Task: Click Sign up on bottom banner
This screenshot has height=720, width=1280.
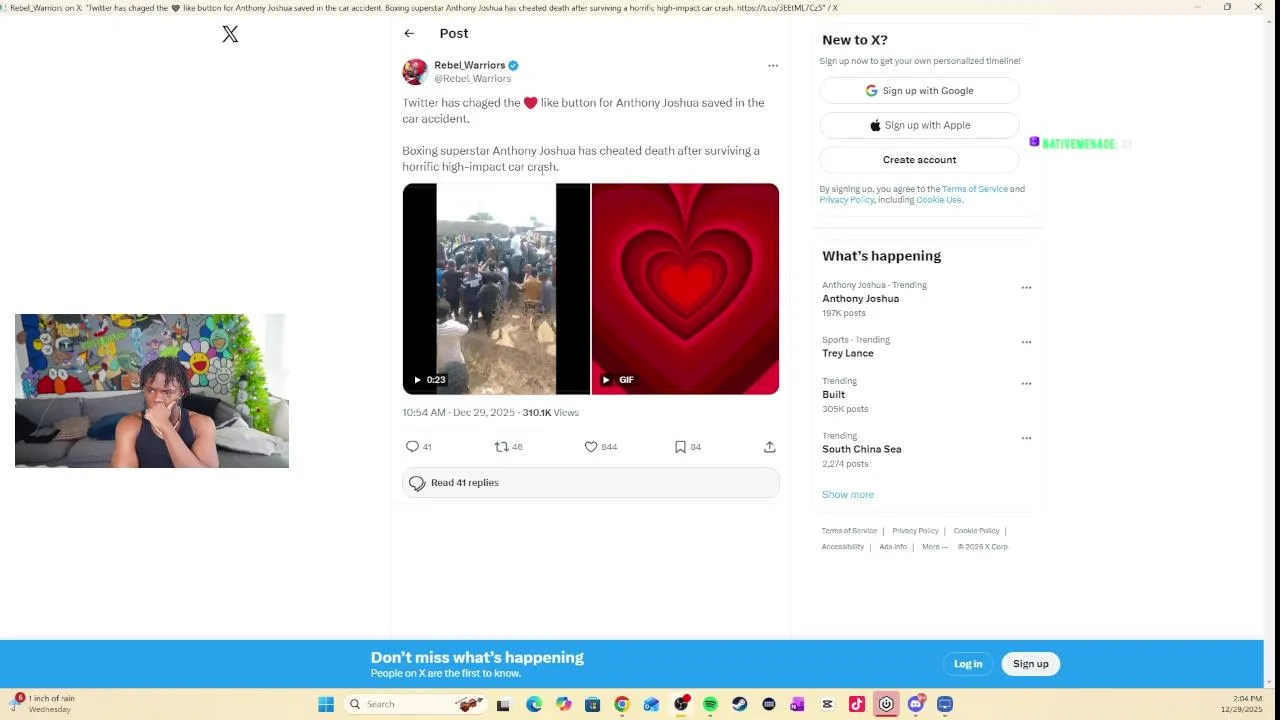Action: click(1030, 664)
